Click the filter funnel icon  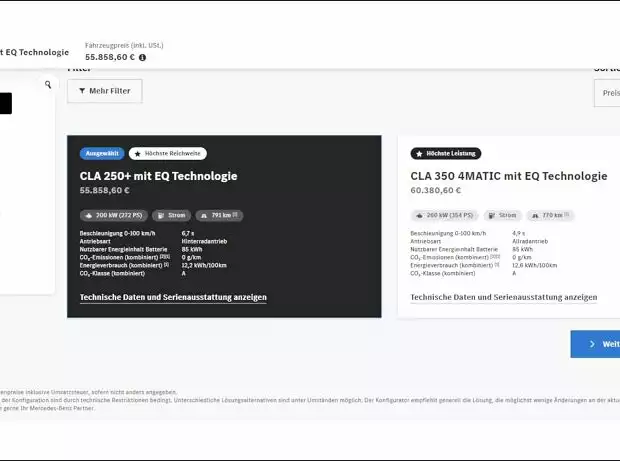(82, 91)
